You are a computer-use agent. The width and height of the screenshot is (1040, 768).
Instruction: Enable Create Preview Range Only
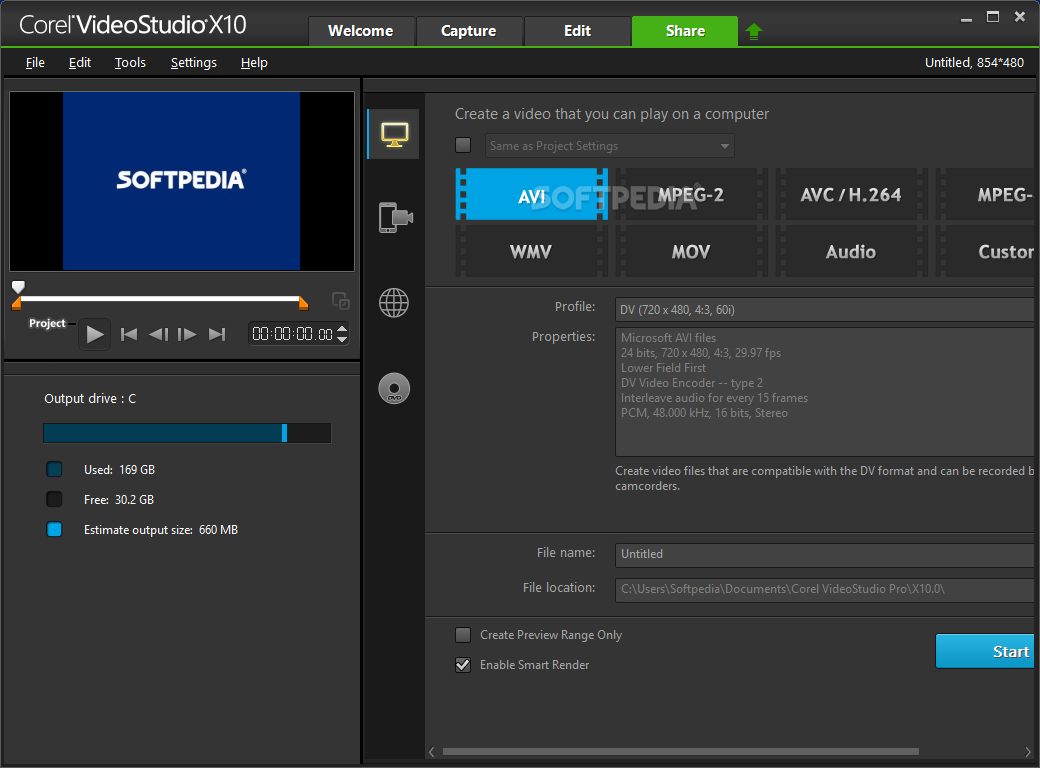click(x=463, y=635)
